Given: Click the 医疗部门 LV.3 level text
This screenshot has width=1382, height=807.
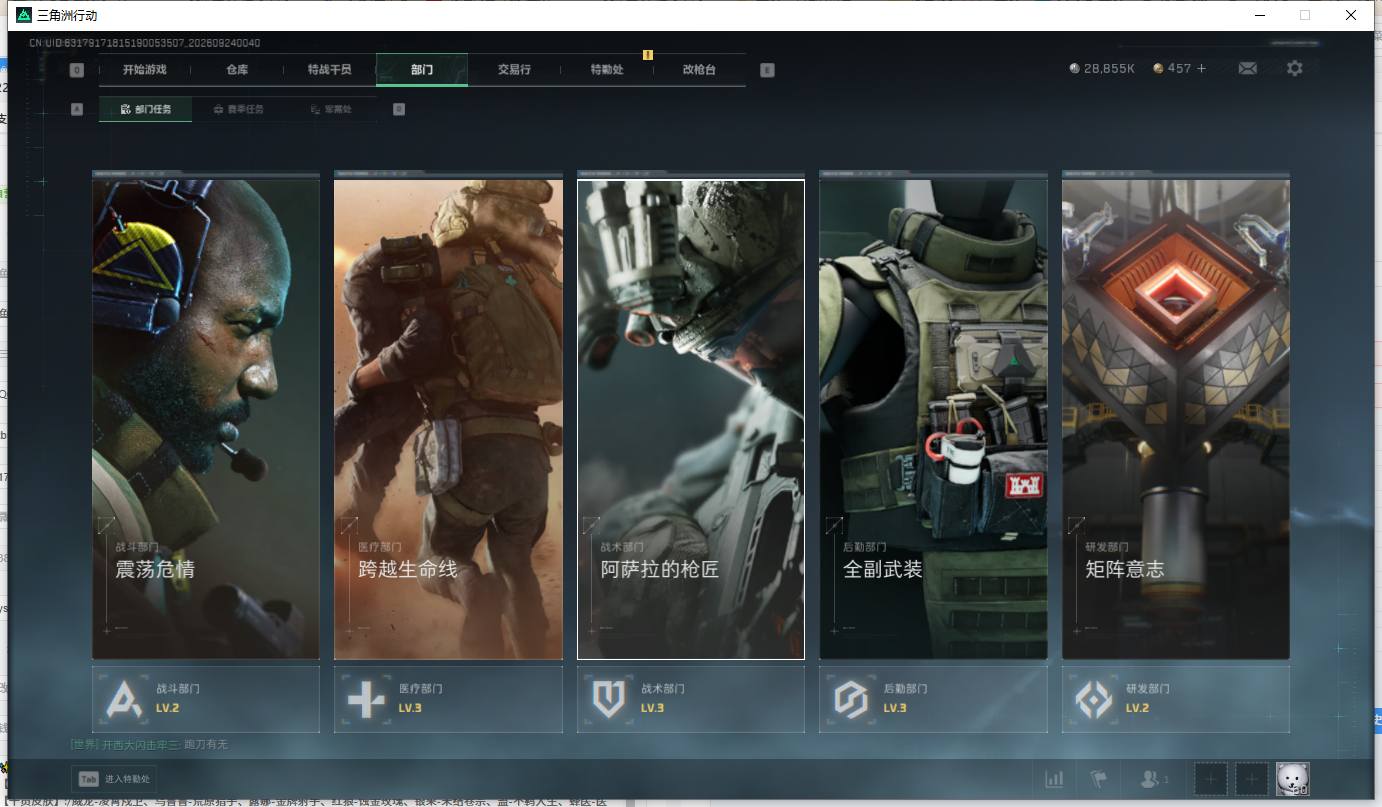Looking at the screenshot, I should point(410,708).
